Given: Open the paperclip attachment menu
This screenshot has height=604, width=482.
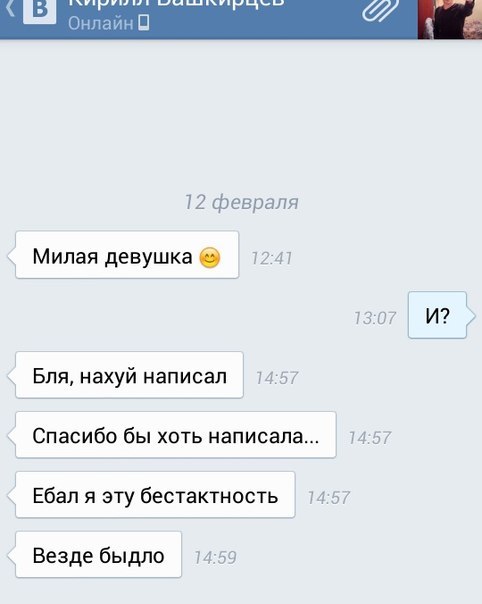Looking at the screenshot, I should (380, 10).
